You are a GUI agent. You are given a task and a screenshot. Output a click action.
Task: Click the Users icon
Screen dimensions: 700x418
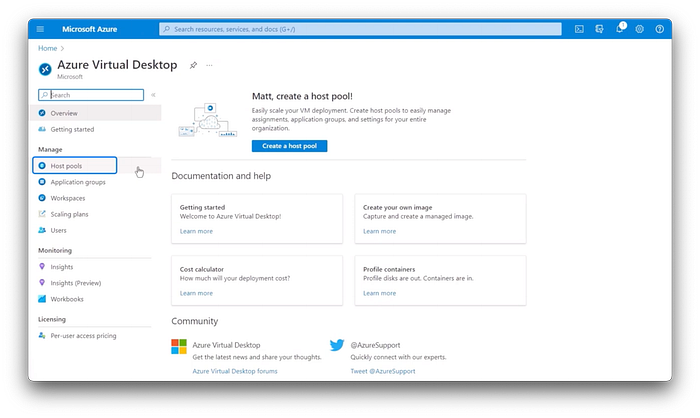pos(42,230)
